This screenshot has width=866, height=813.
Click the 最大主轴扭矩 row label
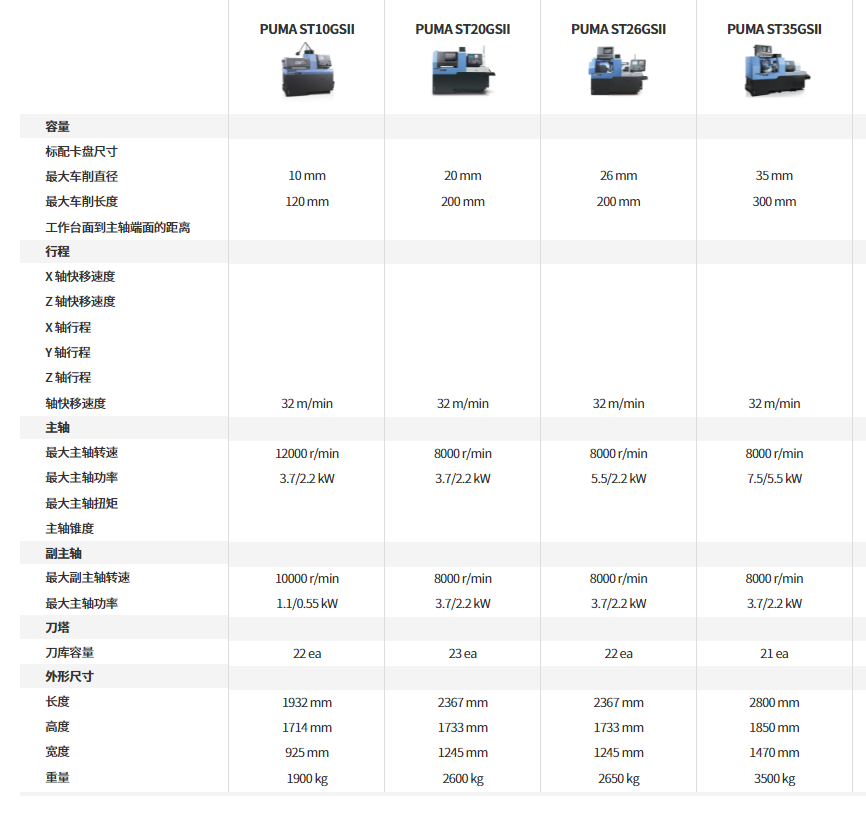pyautogui.click(x=82, y=504)
